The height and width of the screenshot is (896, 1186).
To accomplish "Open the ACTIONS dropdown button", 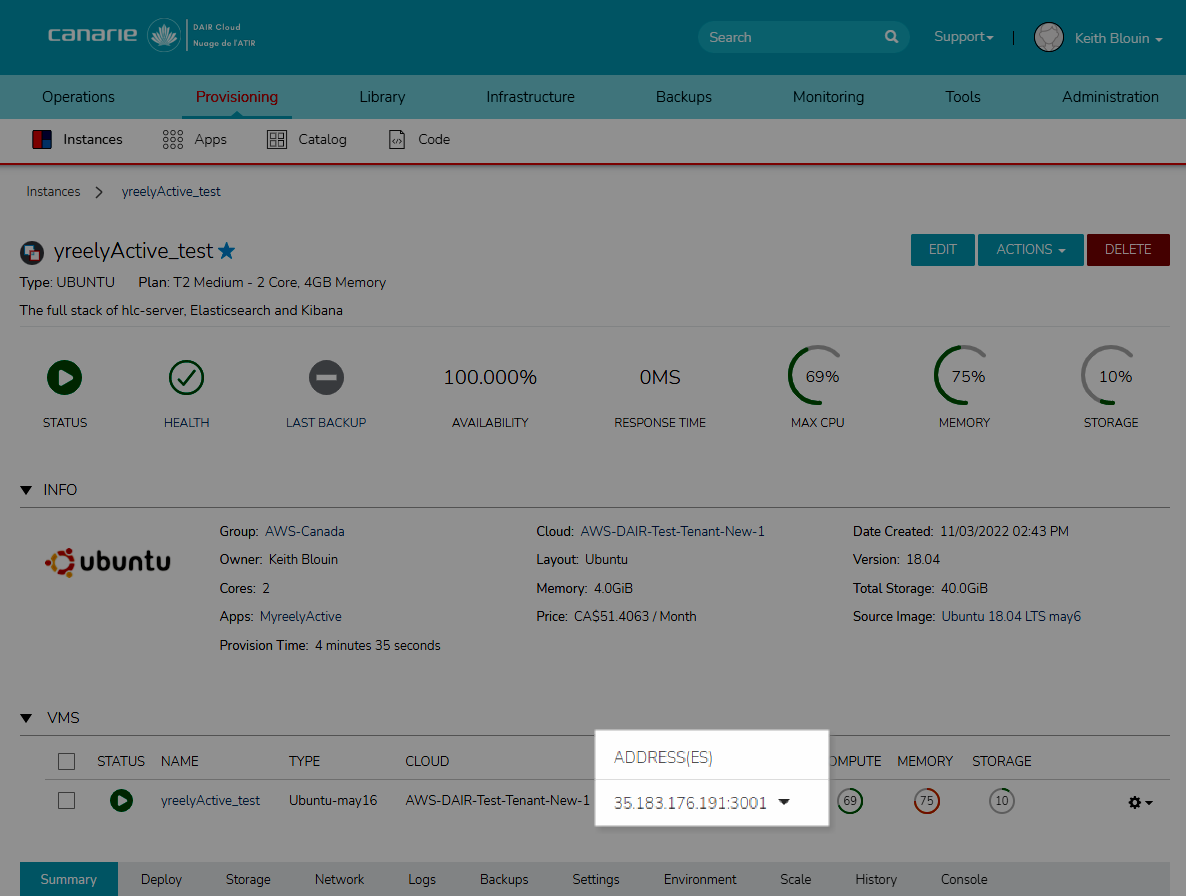I will 1031,250.
